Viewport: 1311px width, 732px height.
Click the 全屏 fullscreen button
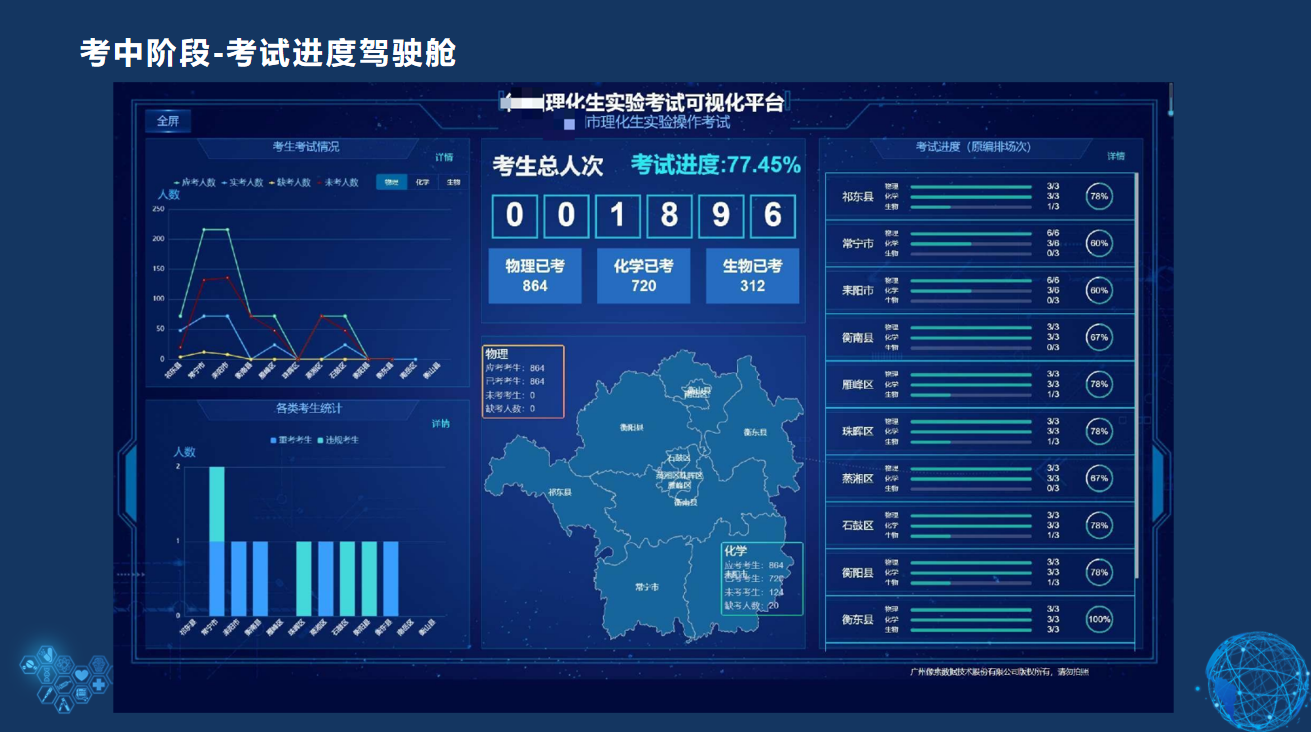(x=167, y=122)
